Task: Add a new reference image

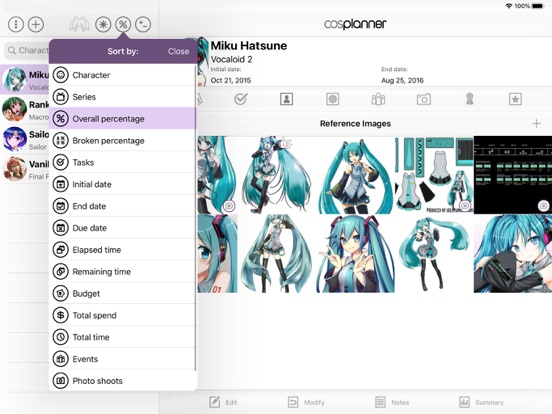Action: 537,124
